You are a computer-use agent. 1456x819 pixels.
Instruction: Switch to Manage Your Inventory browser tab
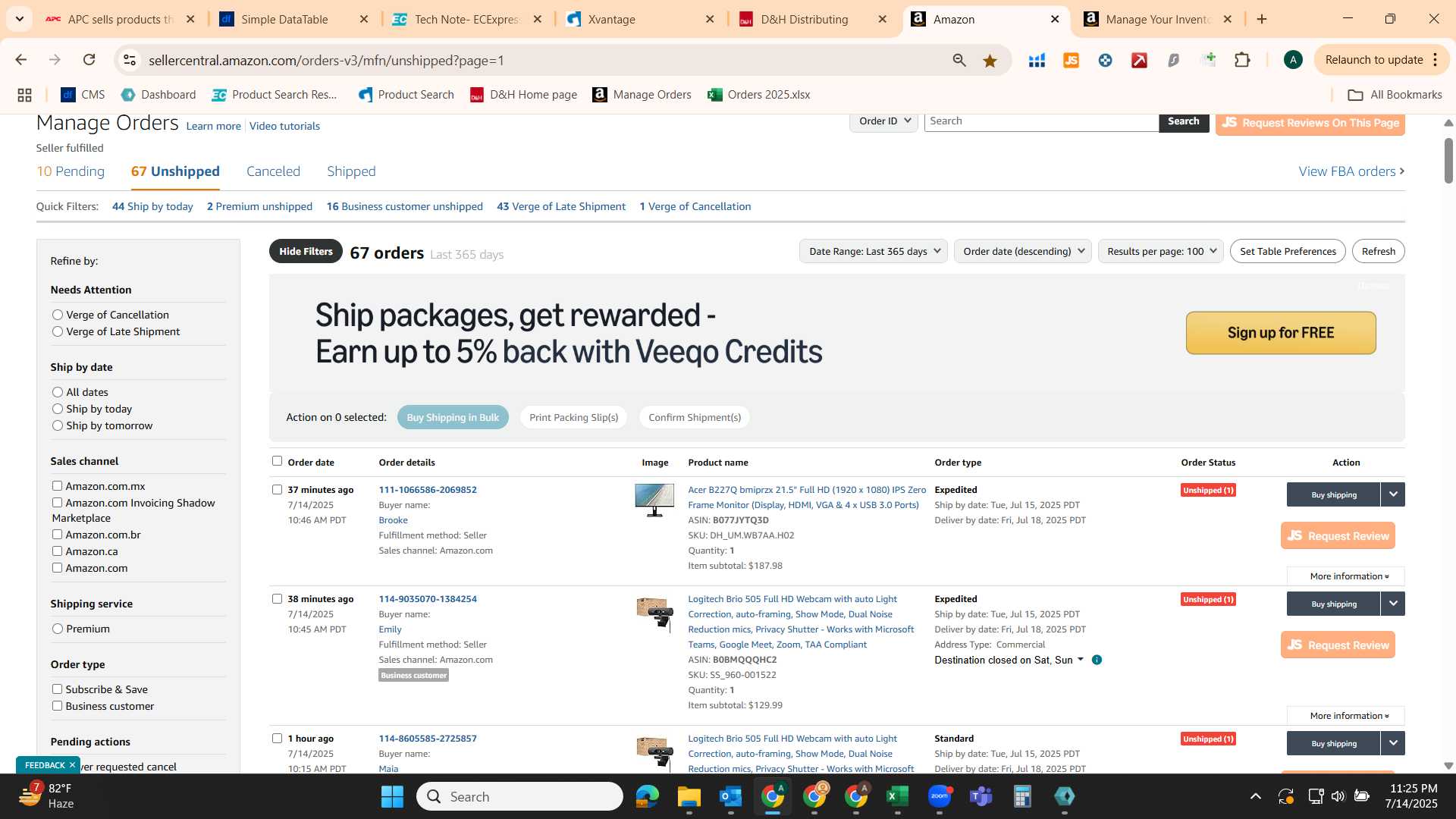1158,20
